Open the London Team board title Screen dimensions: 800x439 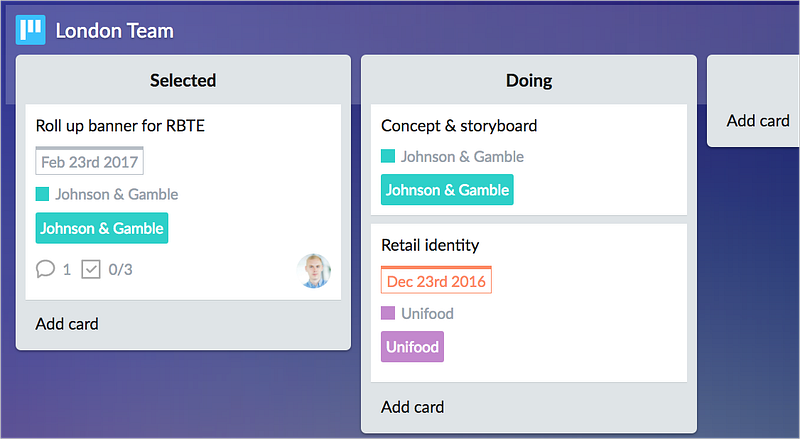tap(114, 31)
